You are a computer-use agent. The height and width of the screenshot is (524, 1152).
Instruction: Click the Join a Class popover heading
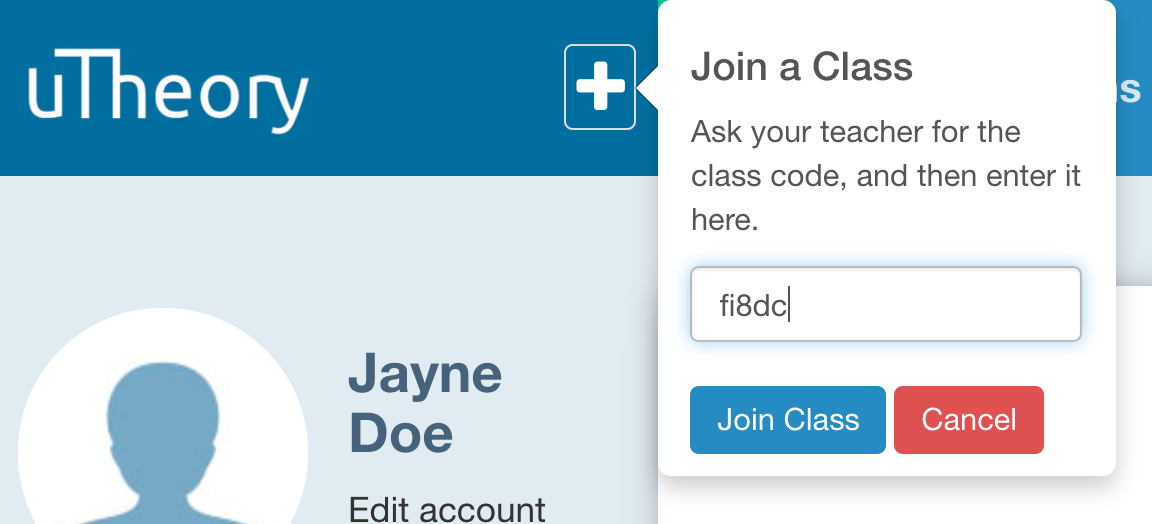pos(802,67)
